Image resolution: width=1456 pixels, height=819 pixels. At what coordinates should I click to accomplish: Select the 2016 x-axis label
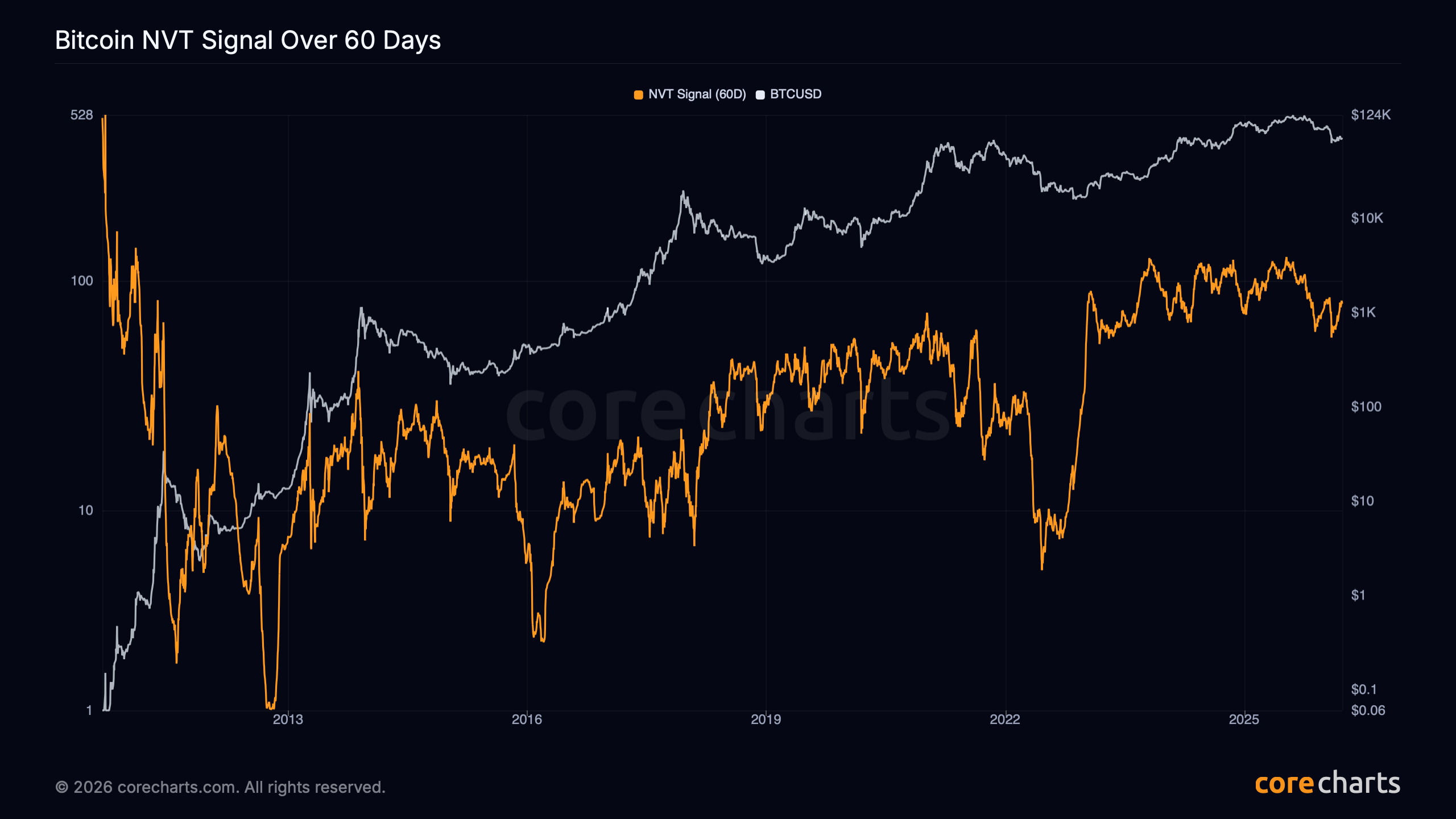click(527, 719)
